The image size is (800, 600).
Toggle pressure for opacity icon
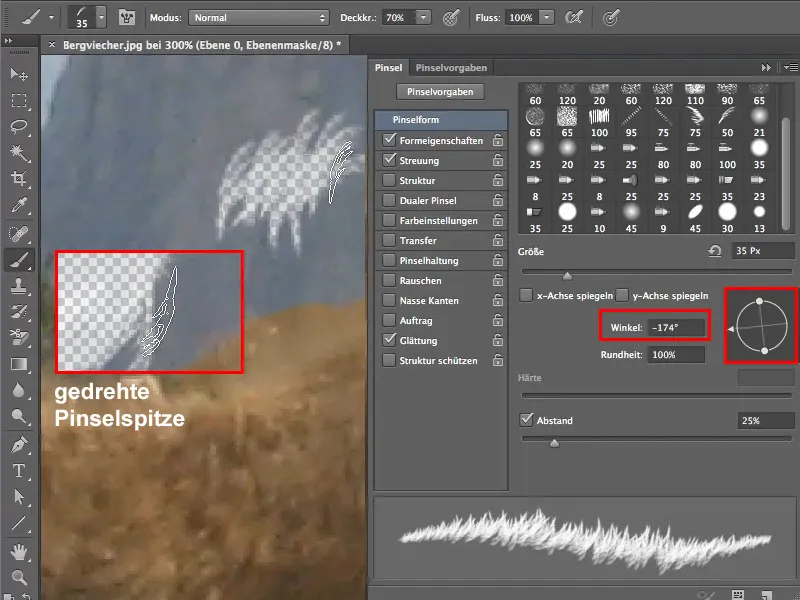click(451, 18)
